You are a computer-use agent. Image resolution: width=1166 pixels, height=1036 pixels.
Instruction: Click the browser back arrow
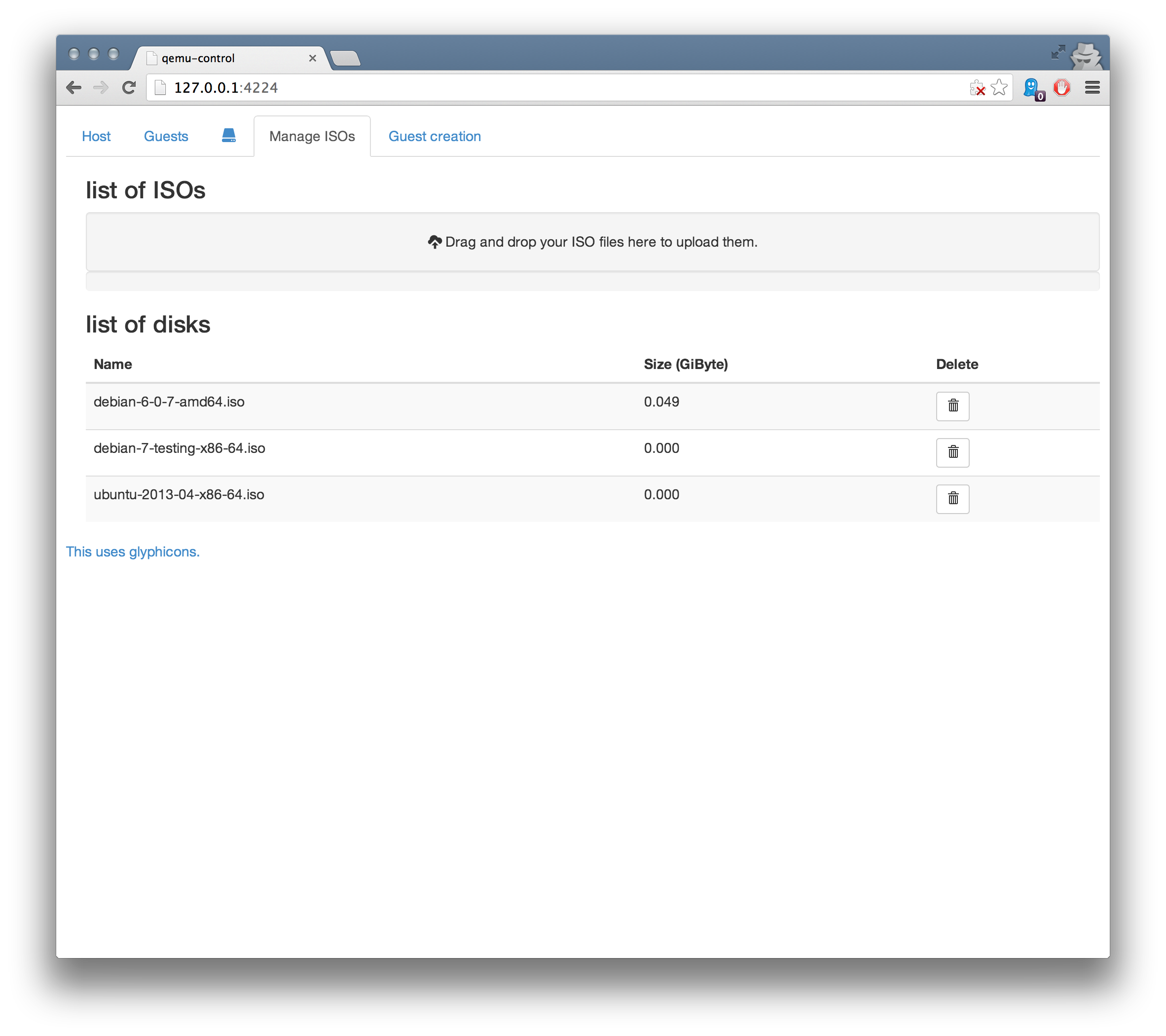[73, 87]
